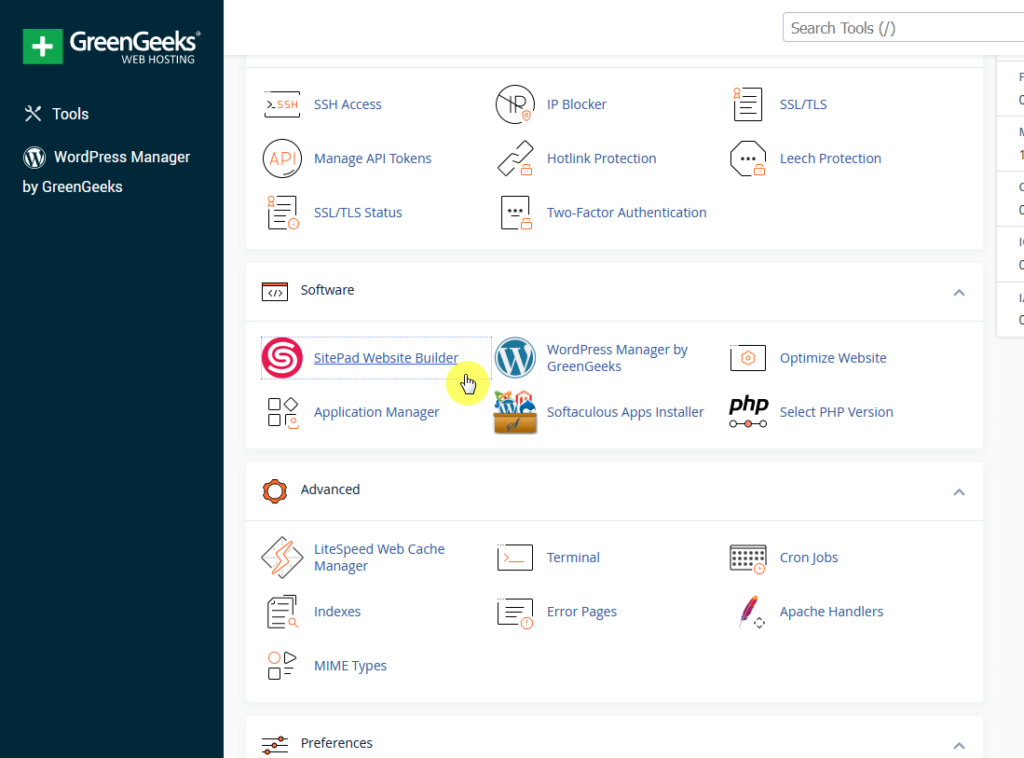1024x758 pixels.
Task: Open the SSH Access link
Action: [347, 104]
